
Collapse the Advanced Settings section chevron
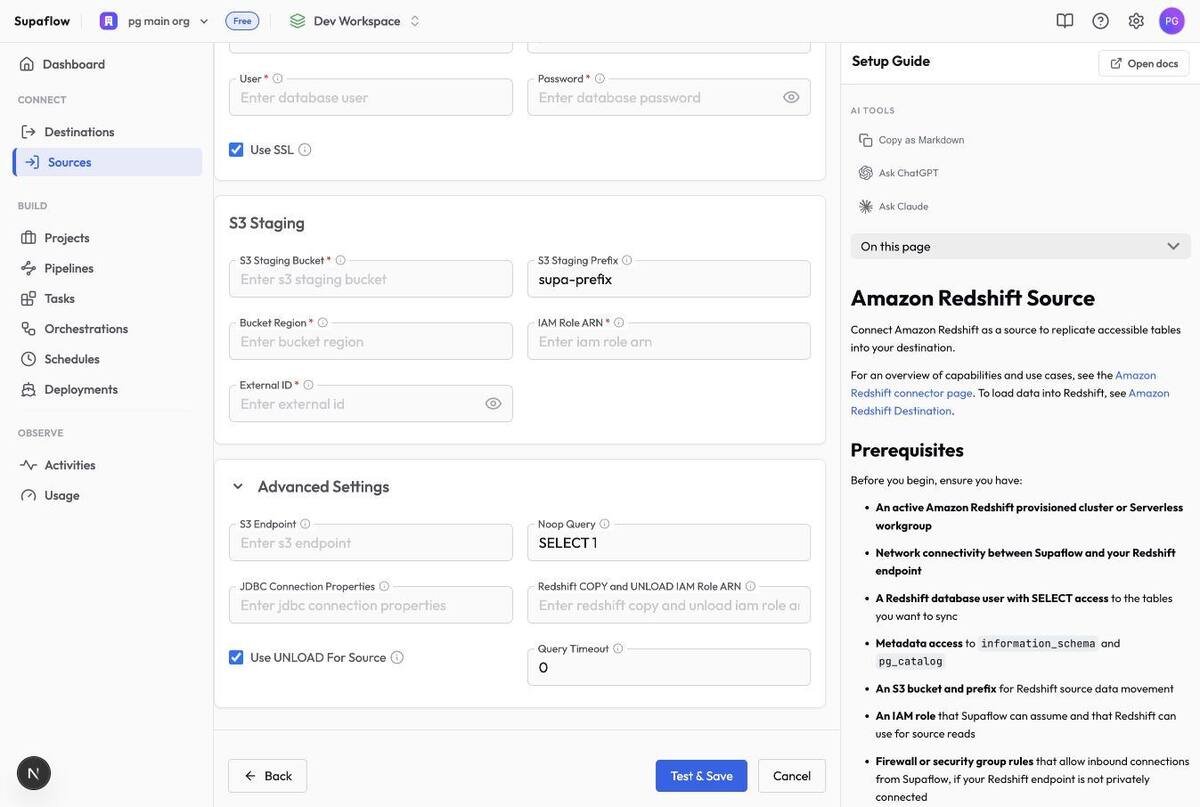point(238,487)
